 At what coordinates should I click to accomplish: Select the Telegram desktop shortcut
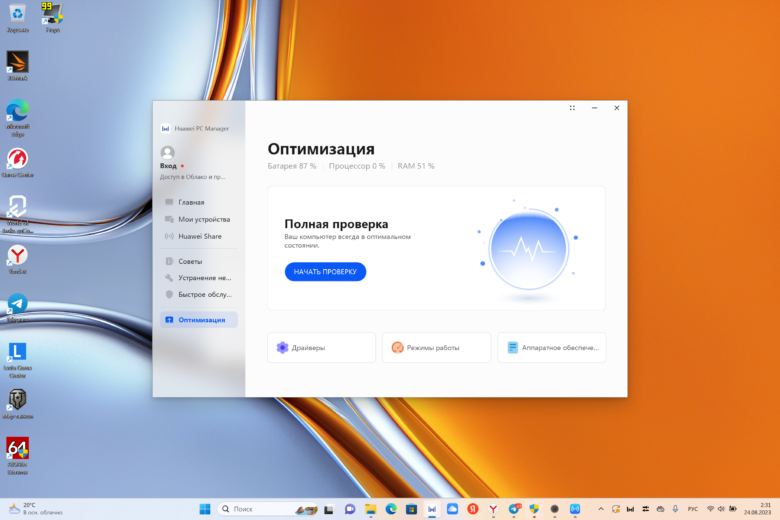[x=17, y=308]
